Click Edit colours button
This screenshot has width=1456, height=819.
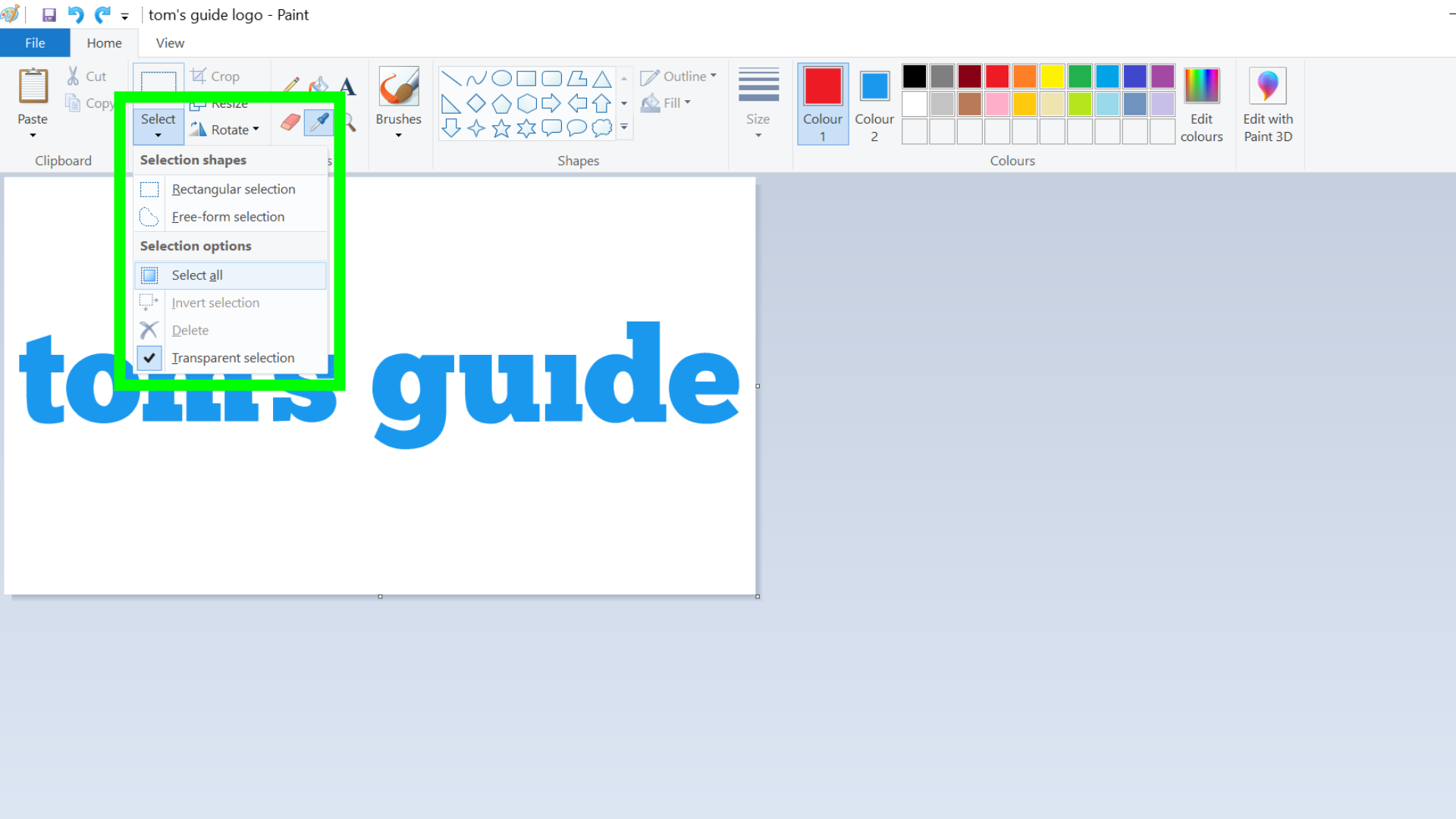click(1201, 103)
